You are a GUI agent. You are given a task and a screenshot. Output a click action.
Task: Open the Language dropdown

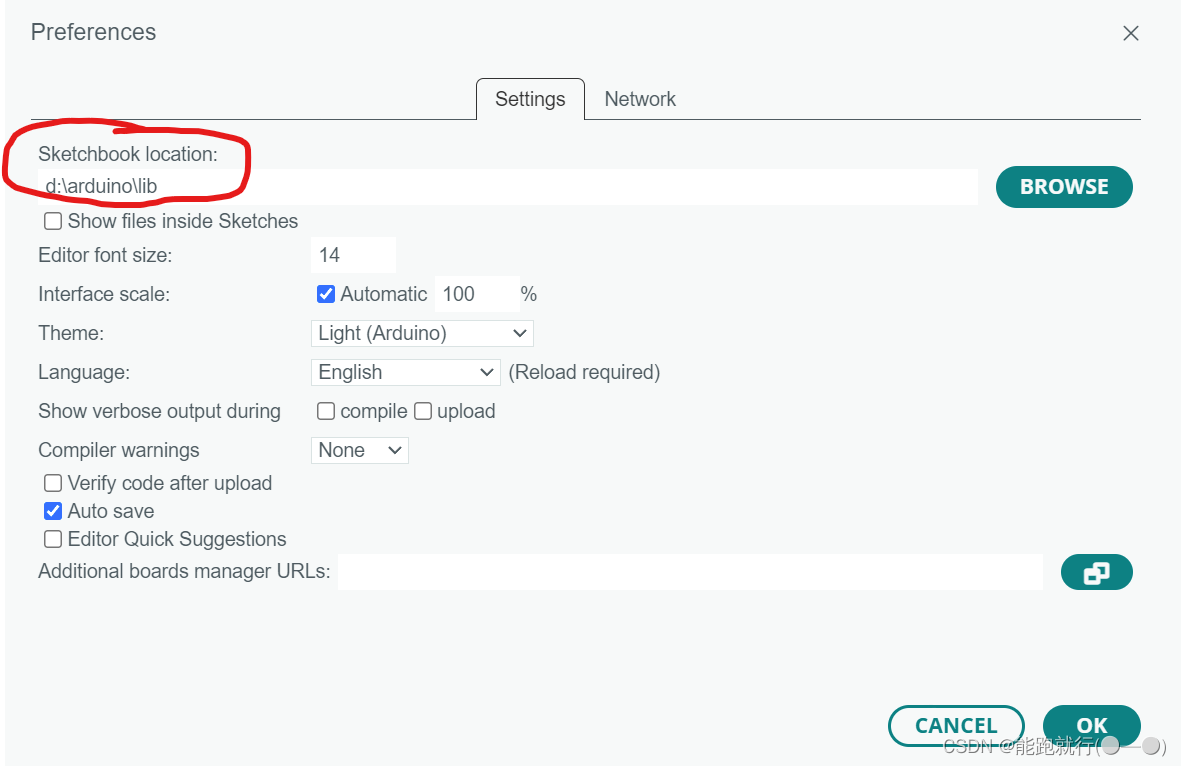coord(405,373)
